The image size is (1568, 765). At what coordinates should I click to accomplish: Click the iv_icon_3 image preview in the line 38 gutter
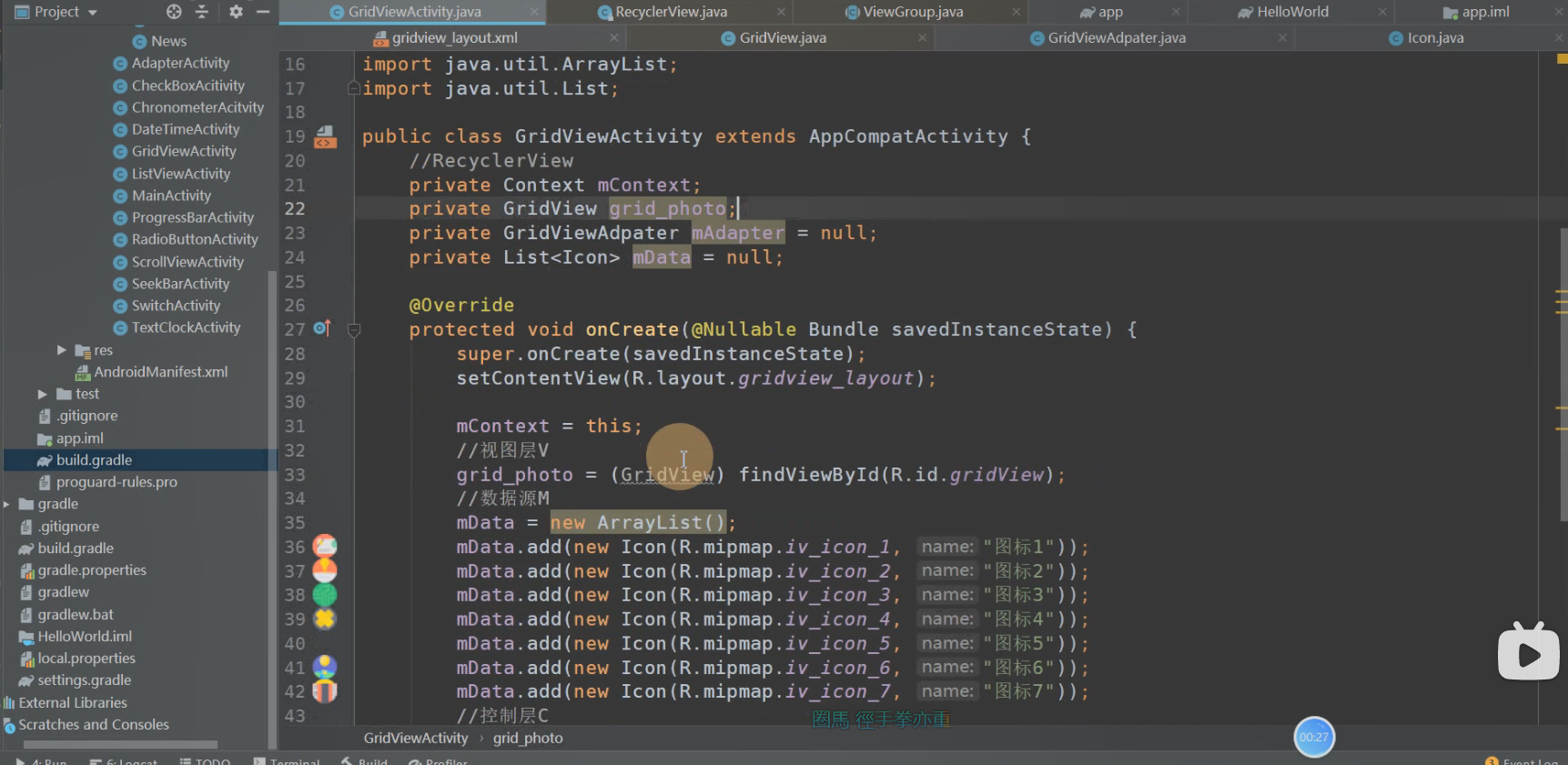(x=325, y=595)
